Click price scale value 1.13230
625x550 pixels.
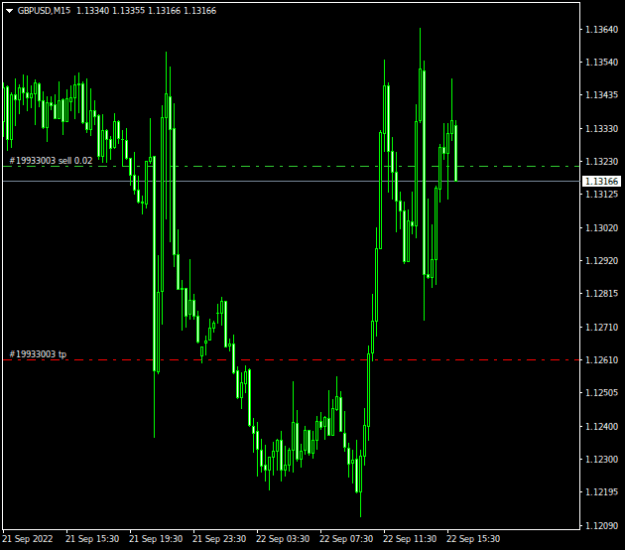tap(601, 161)
